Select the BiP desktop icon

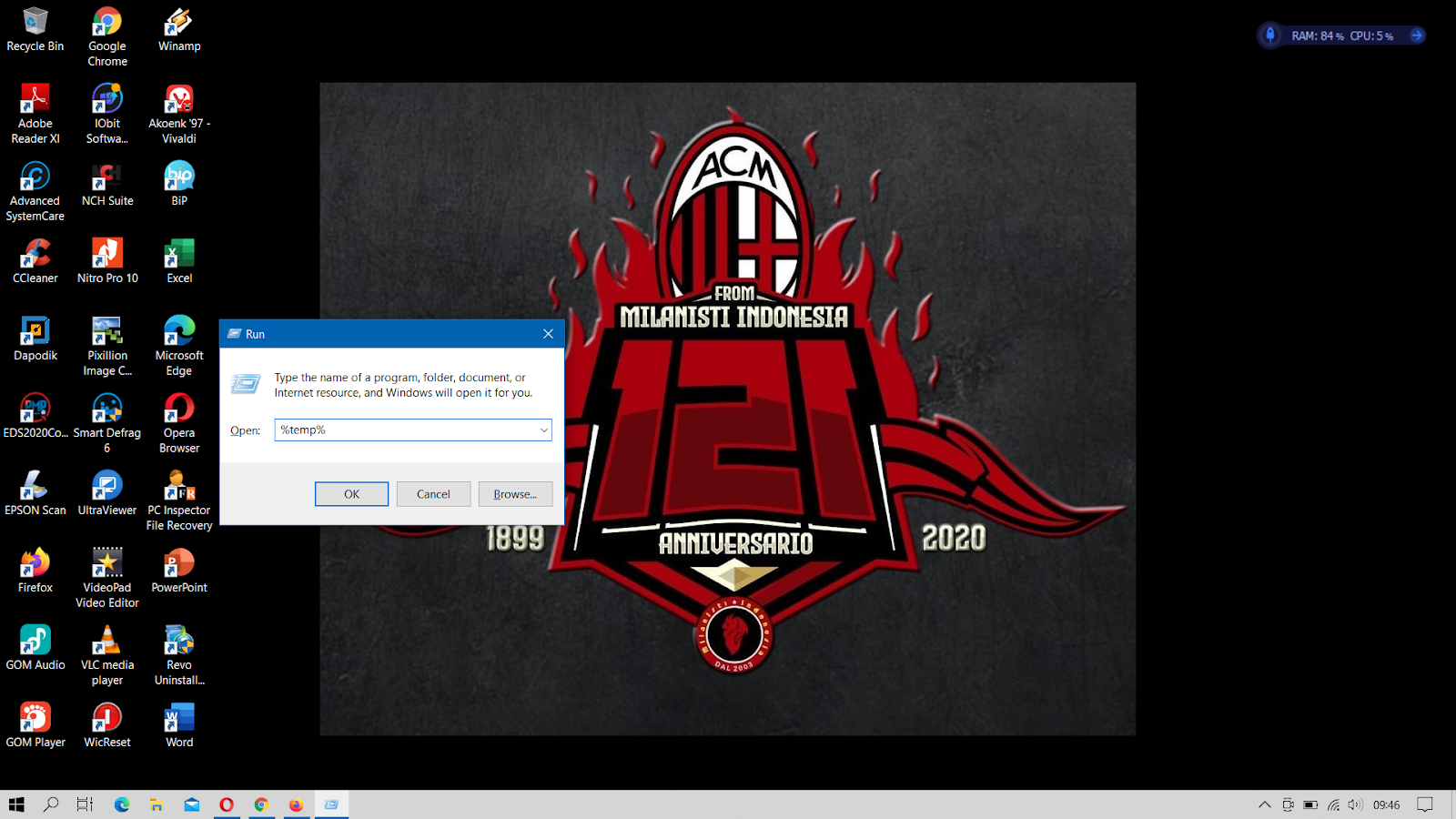[179, 184]
